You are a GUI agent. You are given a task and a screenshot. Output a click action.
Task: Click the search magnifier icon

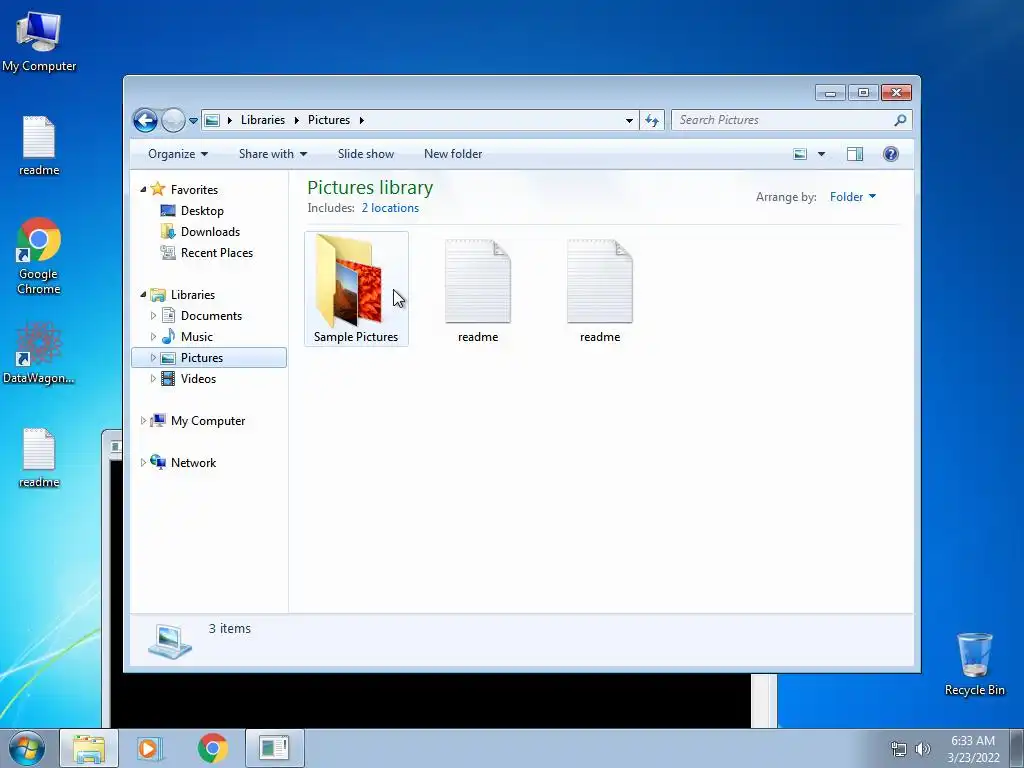[900, 120]
